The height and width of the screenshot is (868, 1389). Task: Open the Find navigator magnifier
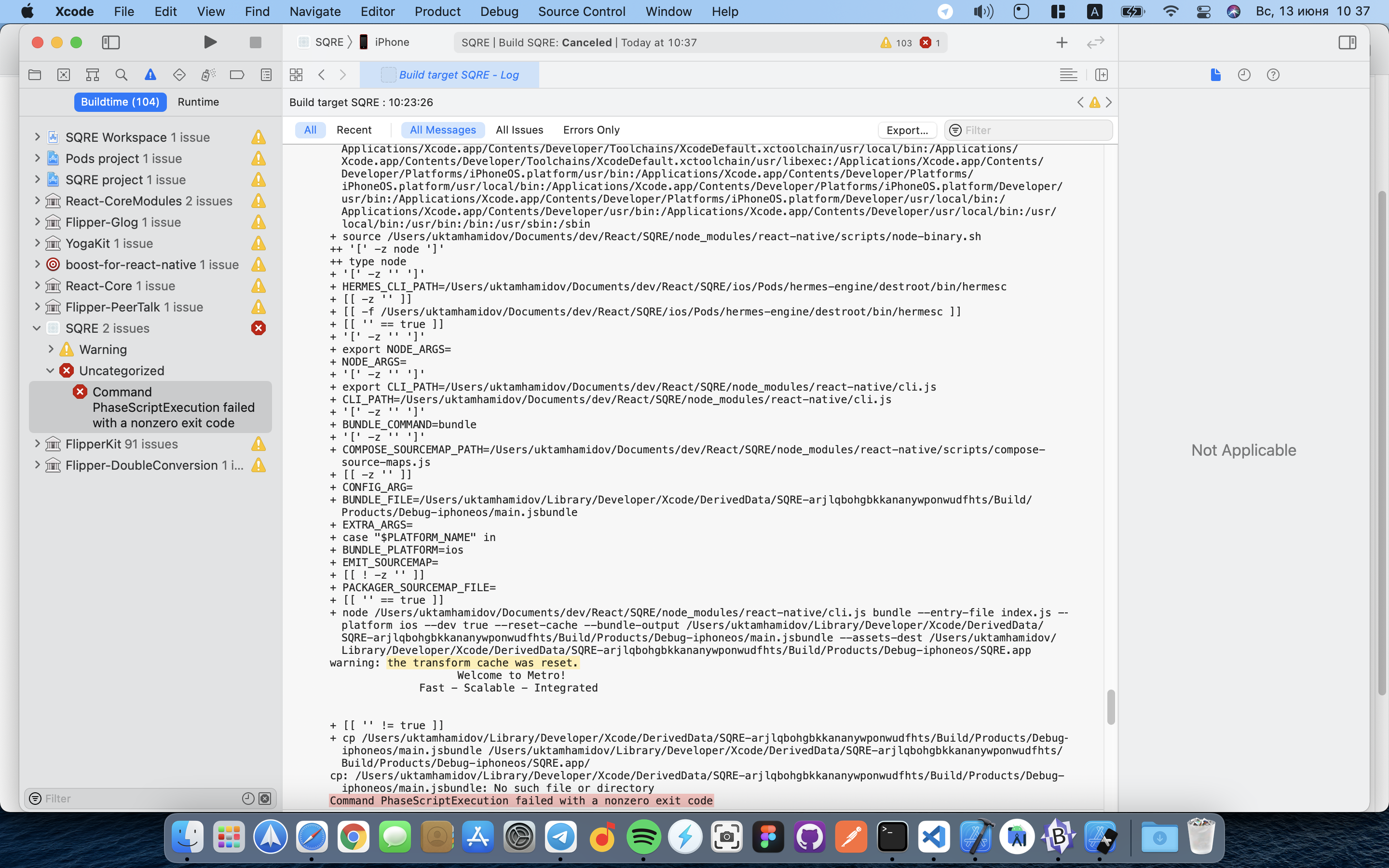(121, 75)
